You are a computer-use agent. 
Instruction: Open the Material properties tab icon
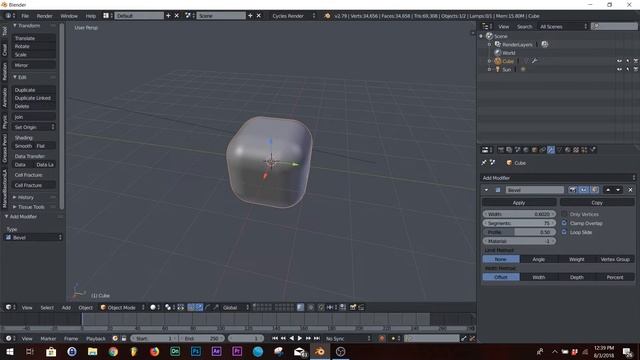(x=568, y=150)
